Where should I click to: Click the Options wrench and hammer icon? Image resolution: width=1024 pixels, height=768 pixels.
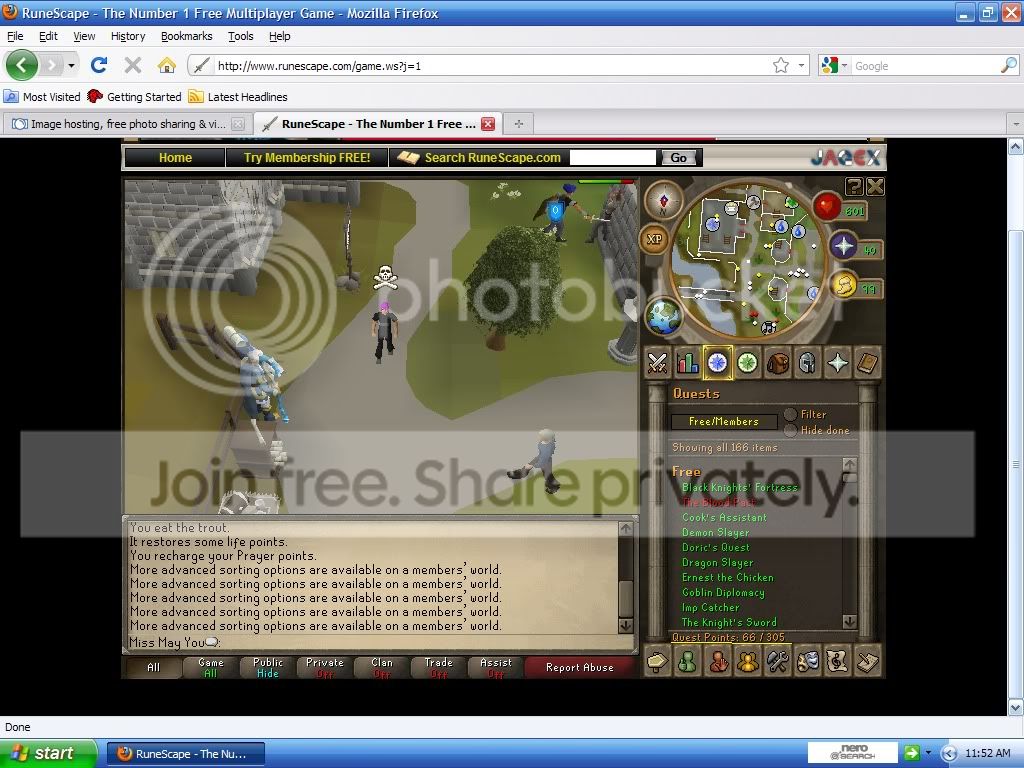click(x=778, y=661)
